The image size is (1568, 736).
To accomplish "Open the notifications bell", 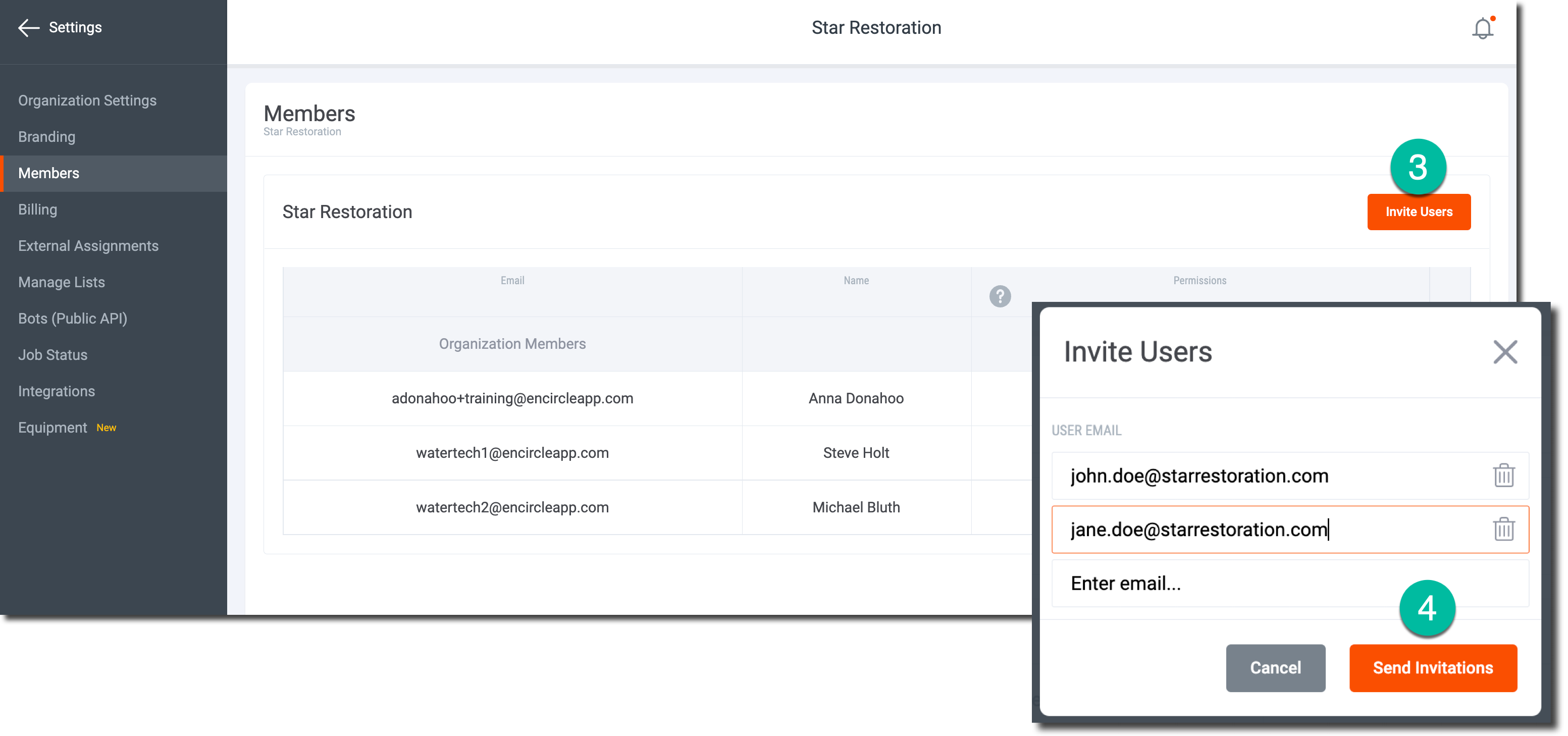I will pyautogui.click(x=1482, y=29).
